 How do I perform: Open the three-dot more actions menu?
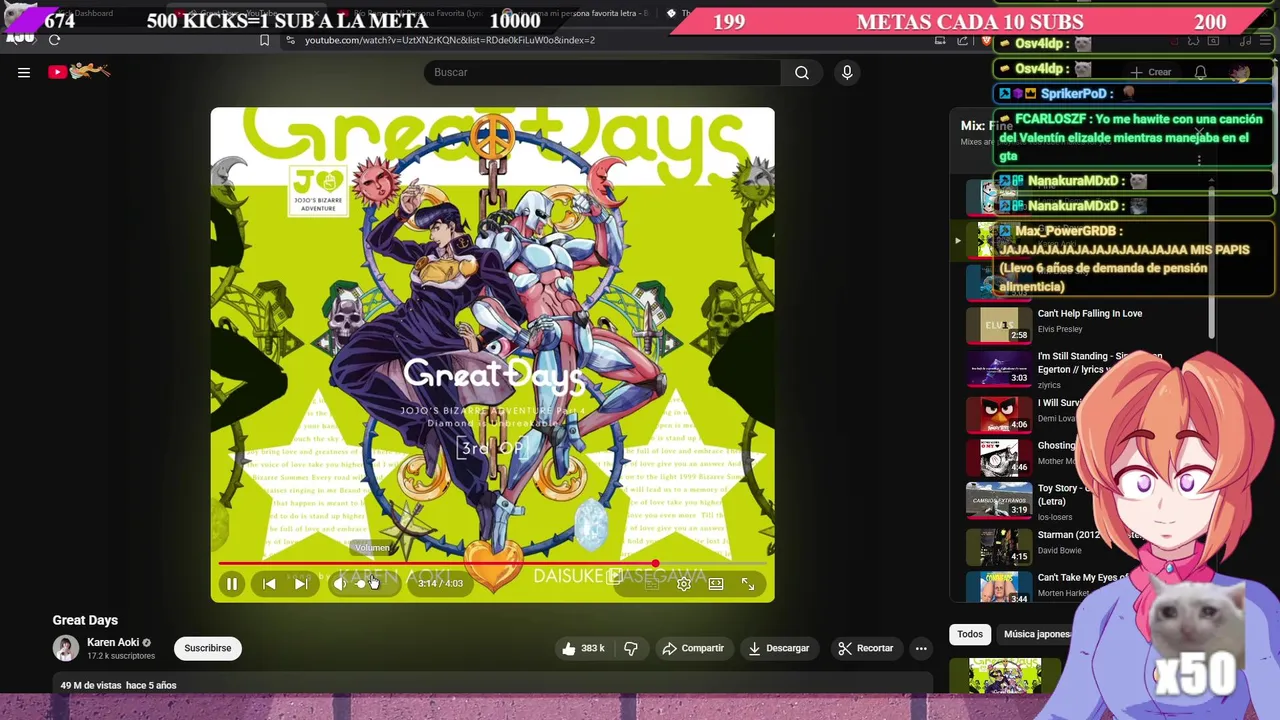point(921,648)
